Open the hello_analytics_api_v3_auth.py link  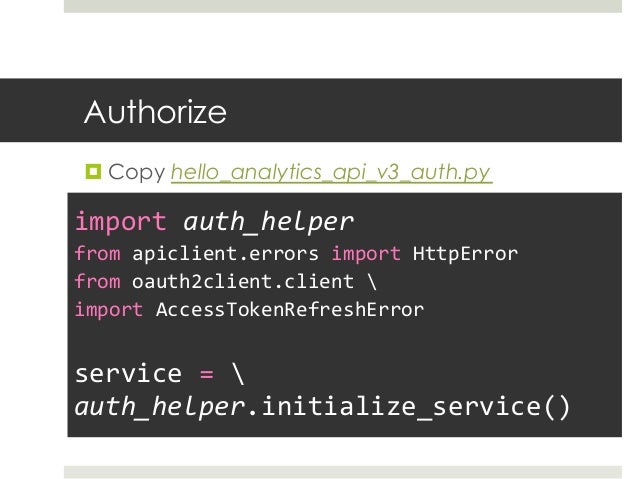coord(332,173)
